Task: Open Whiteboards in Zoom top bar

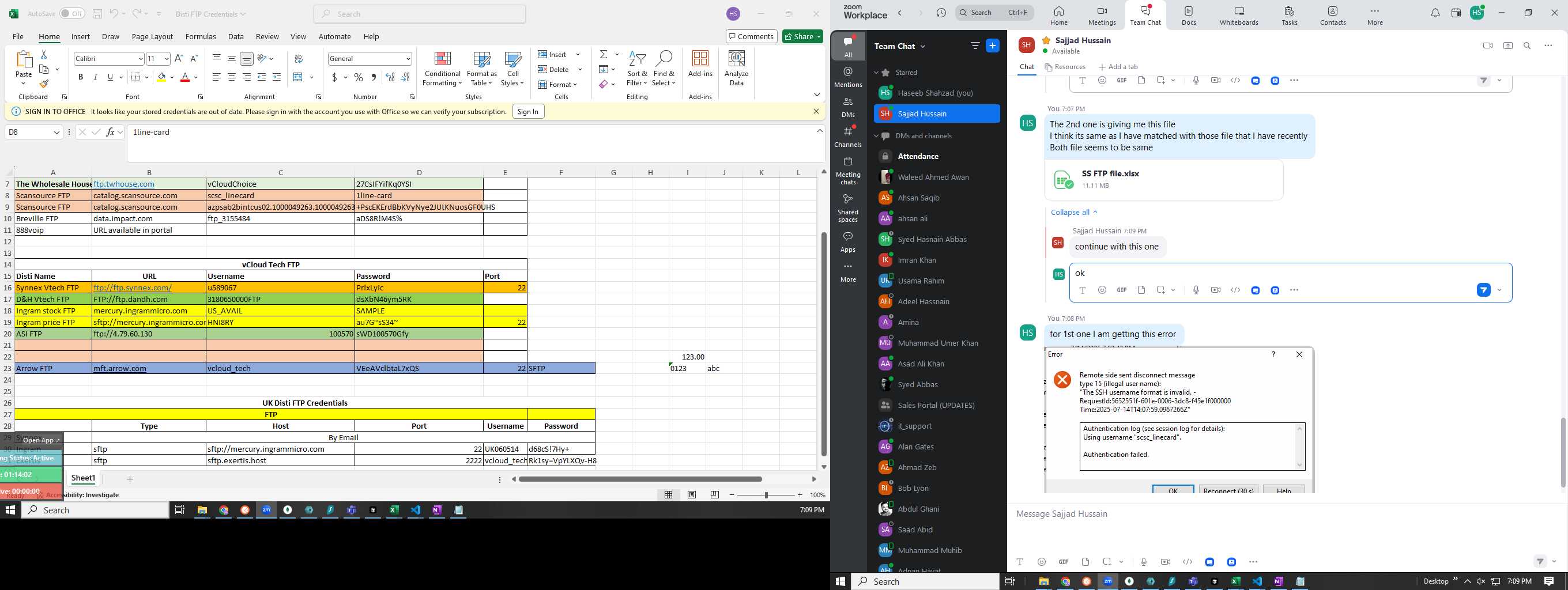Action: (1239, 16)
